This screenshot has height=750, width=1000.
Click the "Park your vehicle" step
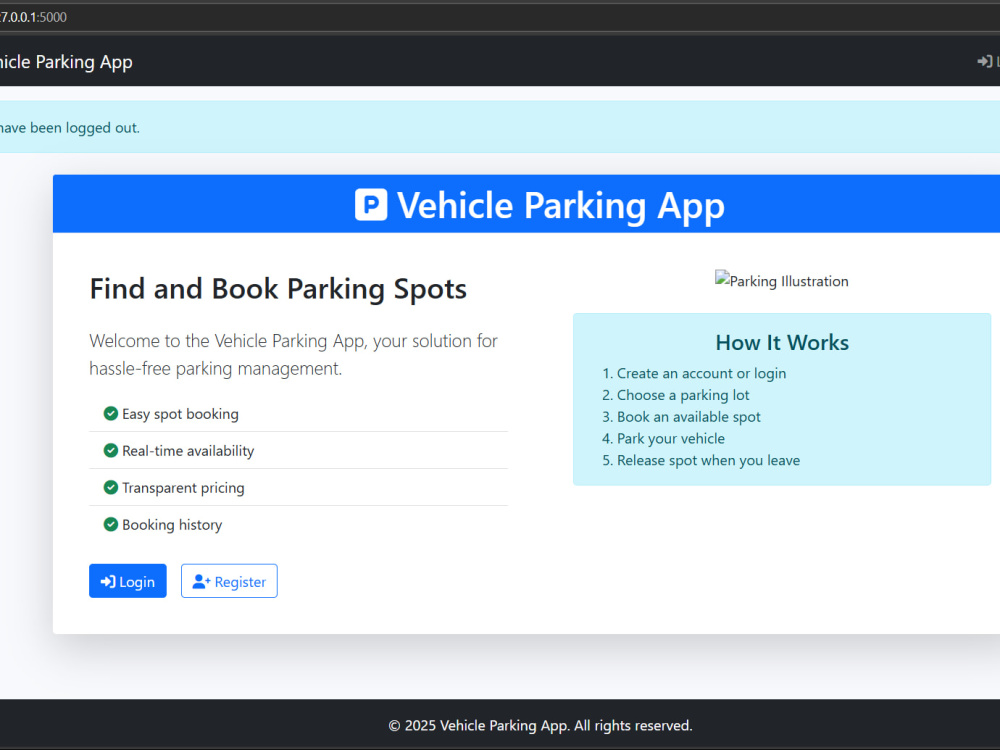click(670, 438)
